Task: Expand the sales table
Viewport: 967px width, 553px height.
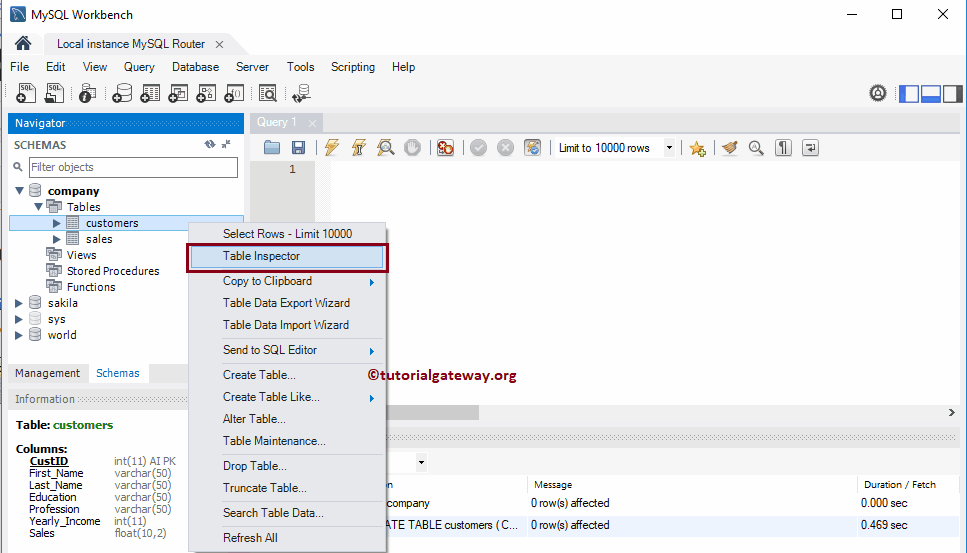Action: 56,239
